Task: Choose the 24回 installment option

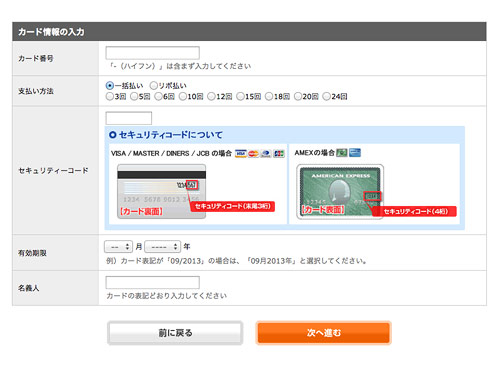Action: [x=327, y=96]
